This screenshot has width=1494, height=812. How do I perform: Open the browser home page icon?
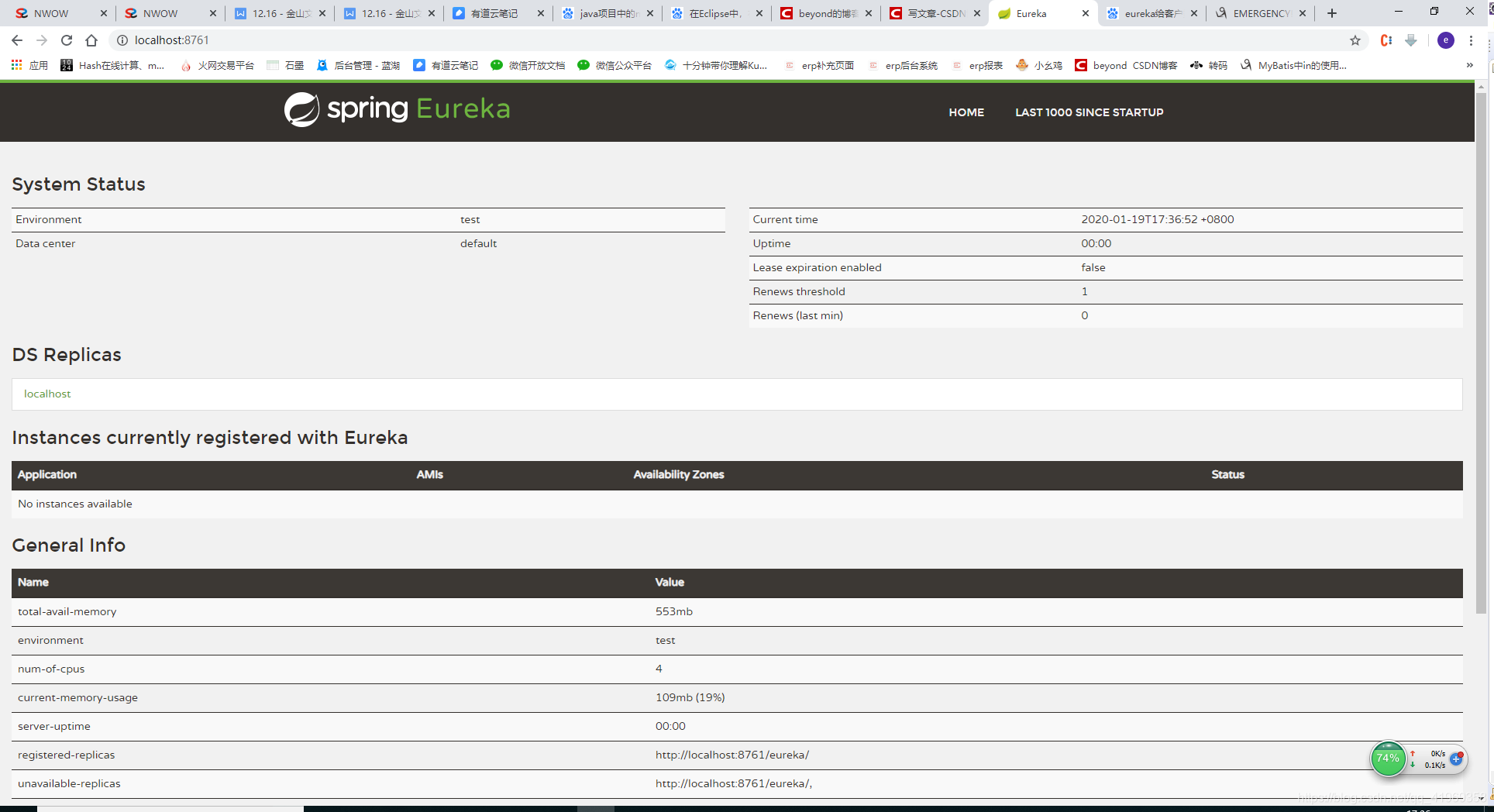pos(91,40)
